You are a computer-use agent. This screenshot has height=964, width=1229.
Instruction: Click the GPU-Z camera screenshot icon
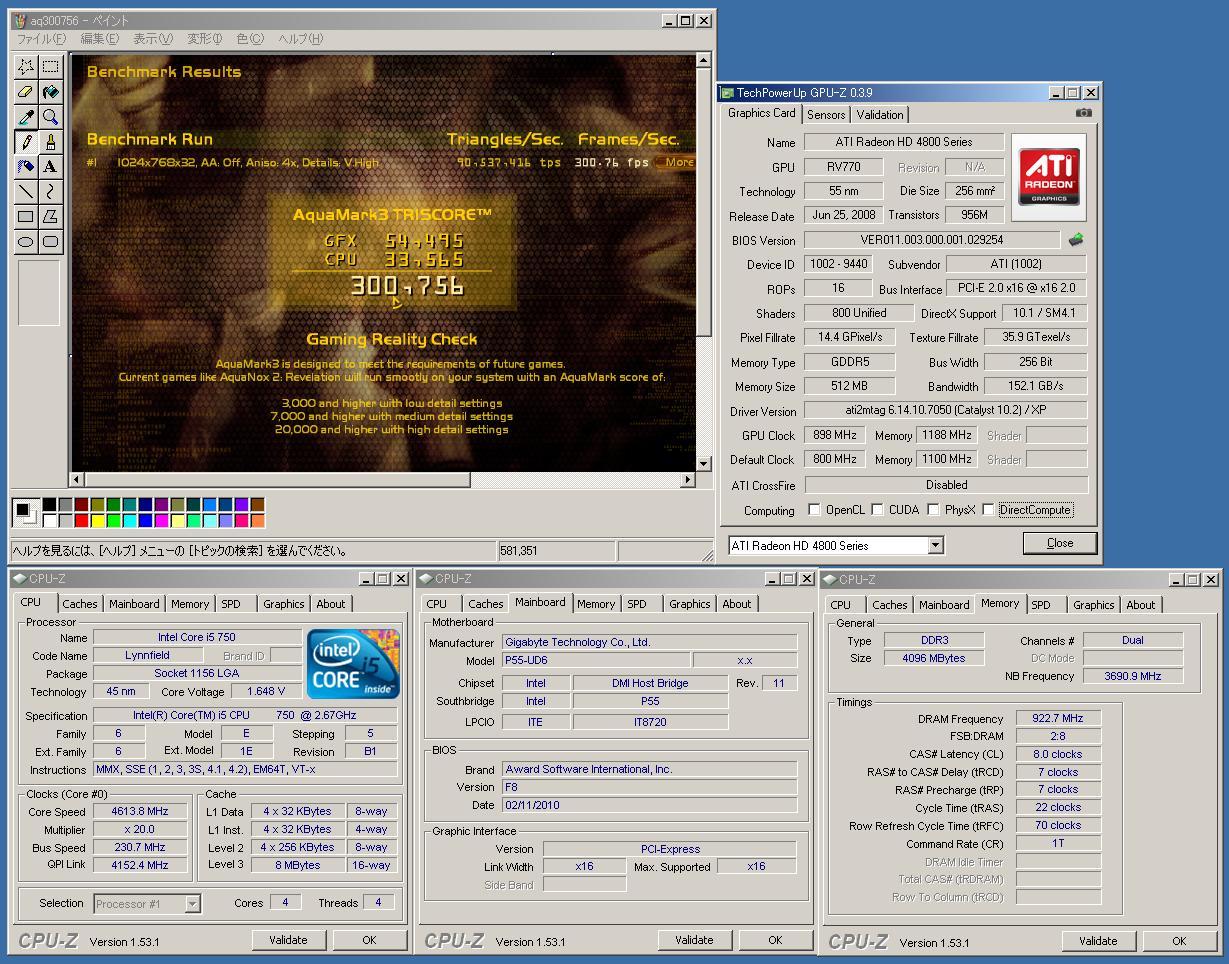click(1083, 113)
